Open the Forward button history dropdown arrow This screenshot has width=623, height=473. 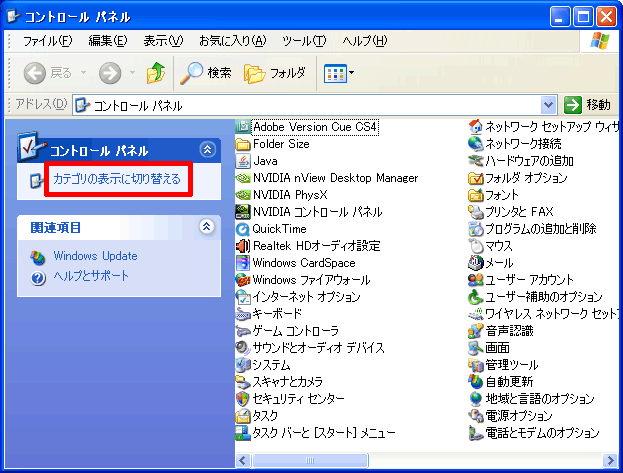pos(132,73)
